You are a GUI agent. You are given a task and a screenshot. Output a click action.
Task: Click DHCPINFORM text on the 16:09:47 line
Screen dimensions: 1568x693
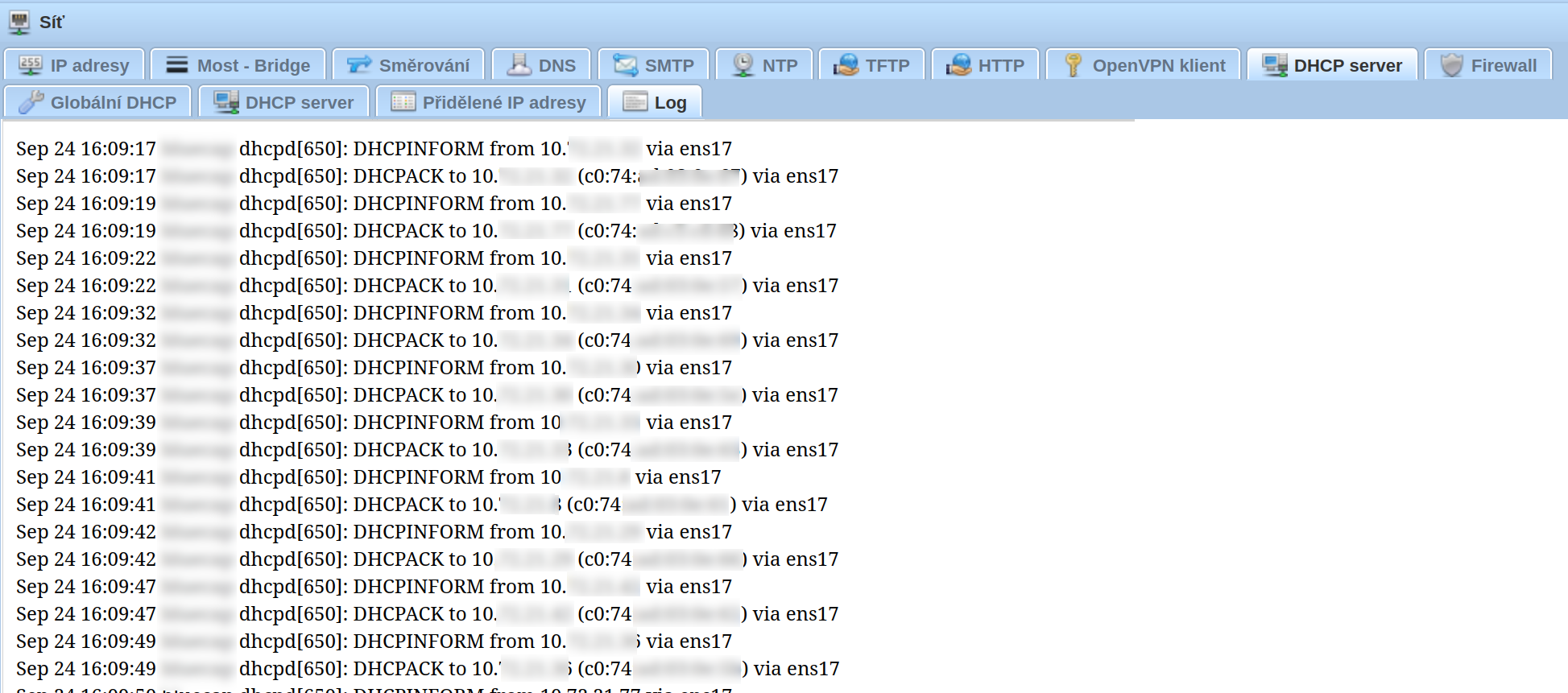point(419,587)
